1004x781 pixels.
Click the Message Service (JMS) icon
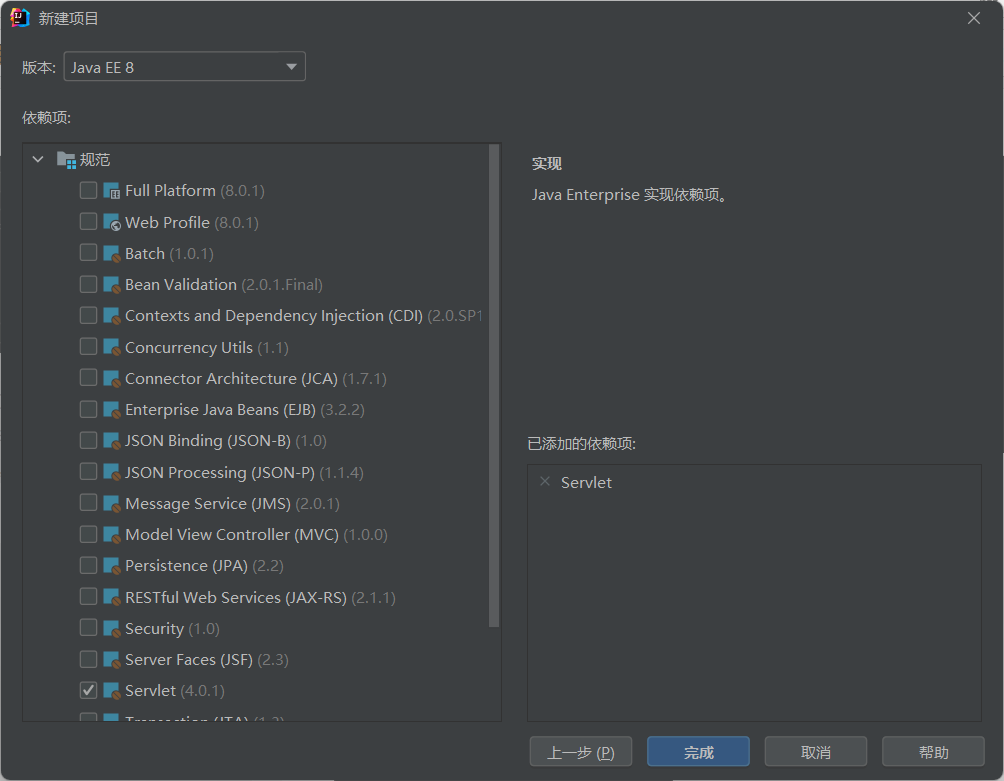click(x=111, y=503)
